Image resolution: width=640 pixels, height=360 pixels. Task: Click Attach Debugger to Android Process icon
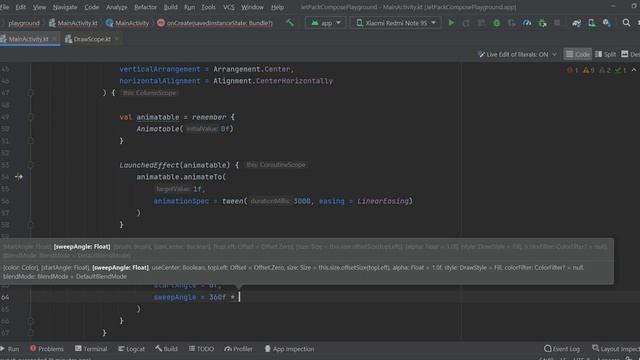[542, 23]
